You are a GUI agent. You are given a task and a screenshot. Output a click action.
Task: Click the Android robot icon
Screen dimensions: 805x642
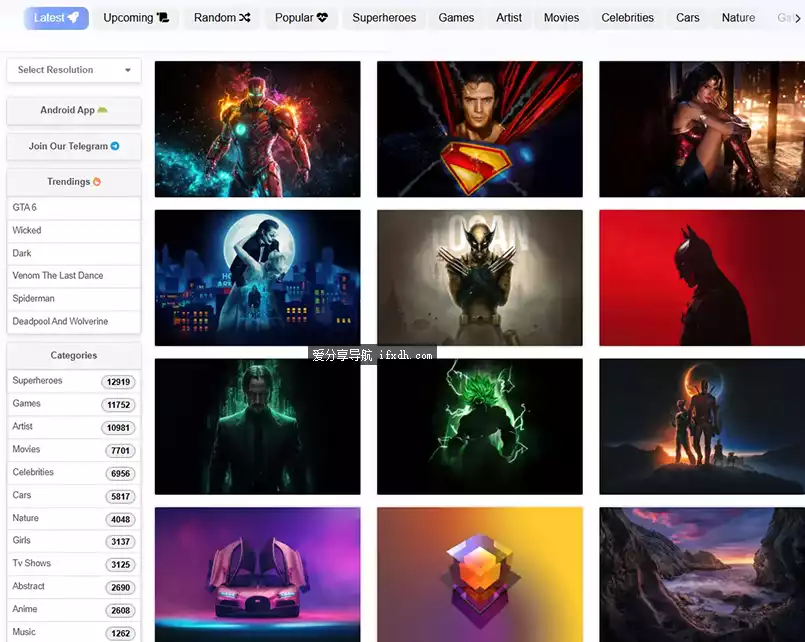tap(103, 110)
